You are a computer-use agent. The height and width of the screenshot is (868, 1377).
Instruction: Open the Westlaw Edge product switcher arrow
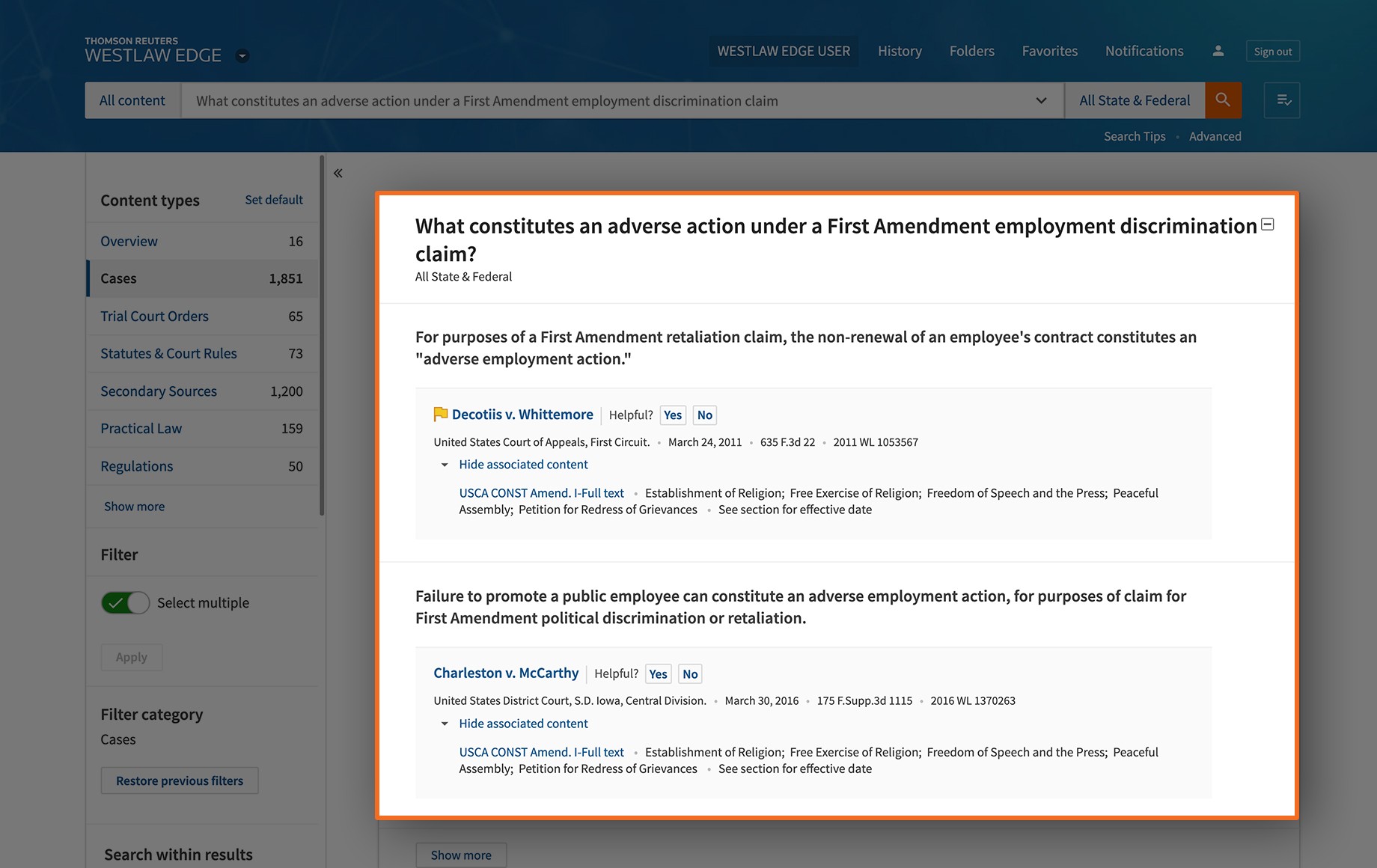[242, 56]
